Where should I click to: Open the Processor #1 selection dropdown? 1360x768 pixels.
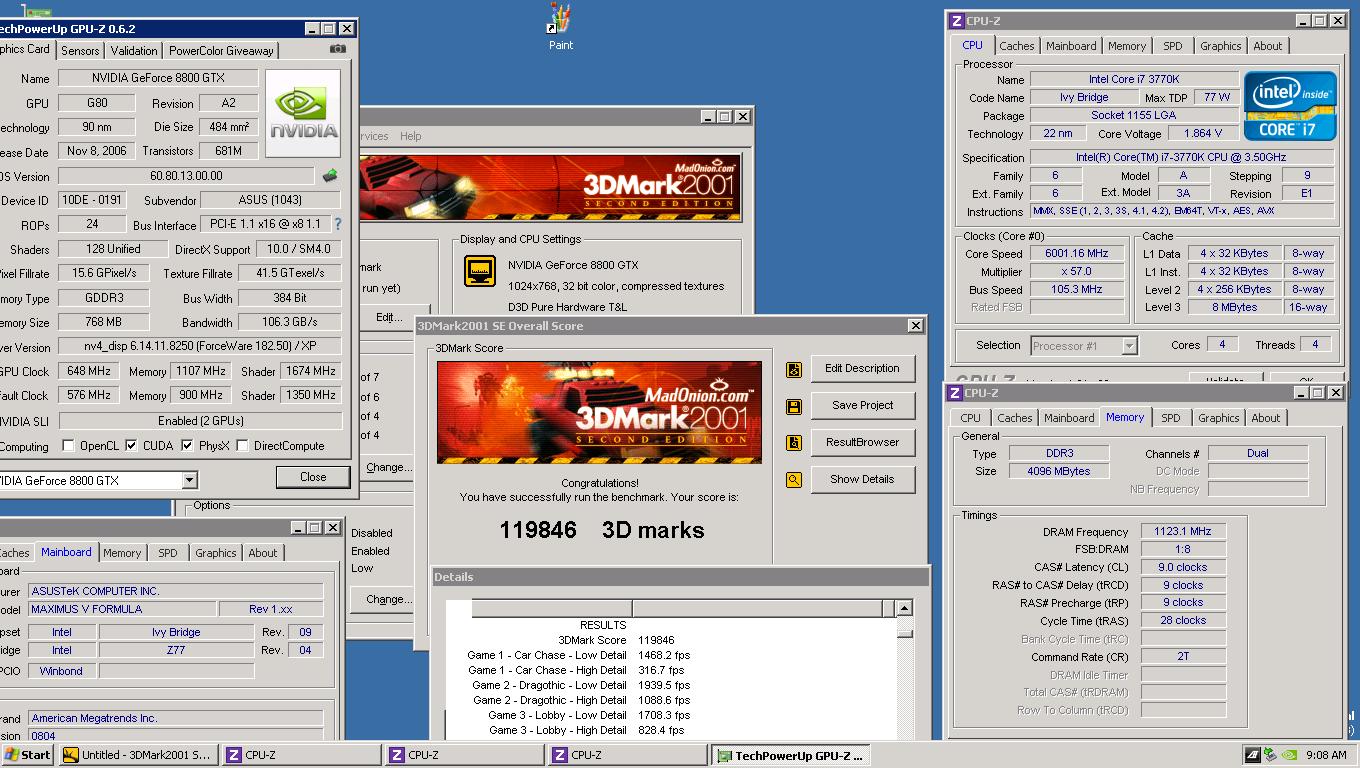(x=1129, y=346)
